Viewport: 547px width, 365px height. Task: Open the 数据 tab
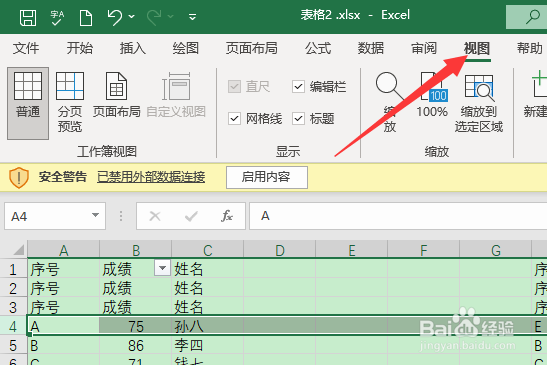(370, 48)
